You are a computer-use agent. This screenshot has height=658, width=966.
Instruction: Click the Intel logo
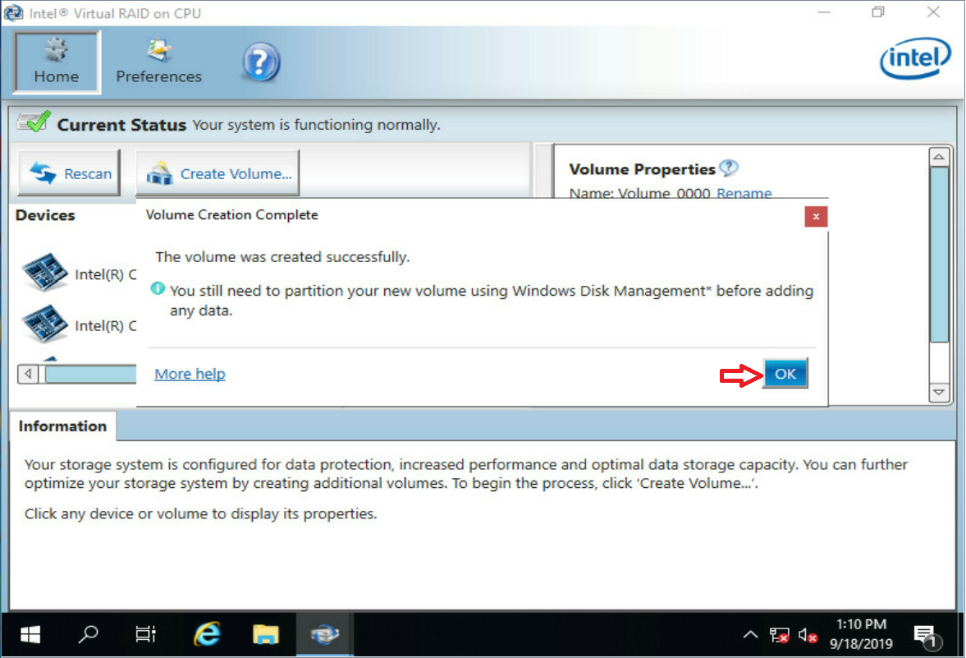915,58
